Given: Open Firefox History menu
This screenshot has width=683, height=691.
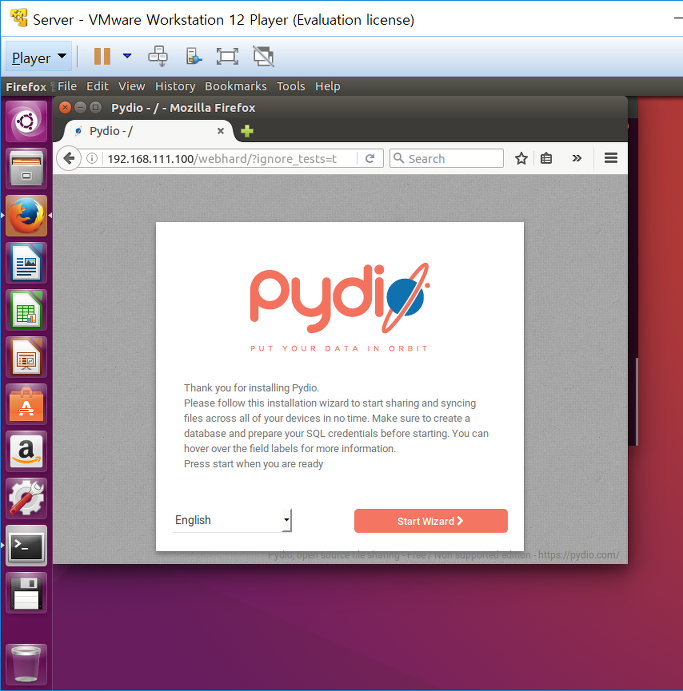Looking at the screenshot, I should click(175, 86).
